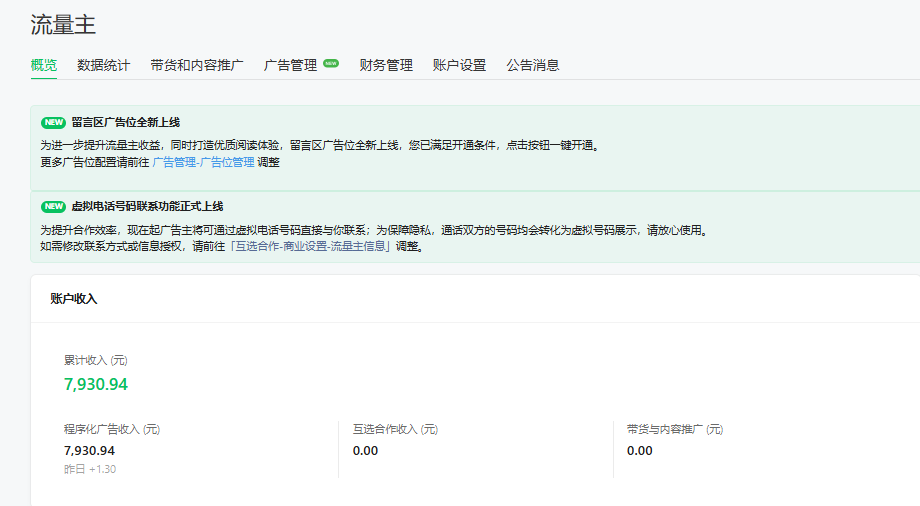Click the NEW badge beside 广告管理

click(x=331, y=64)
